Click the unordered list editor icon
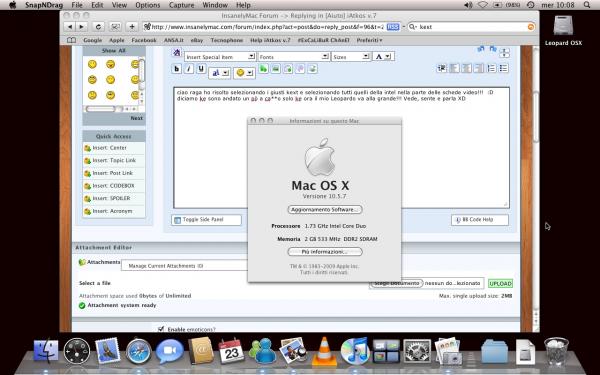600x375 pixels. (504, 68)
